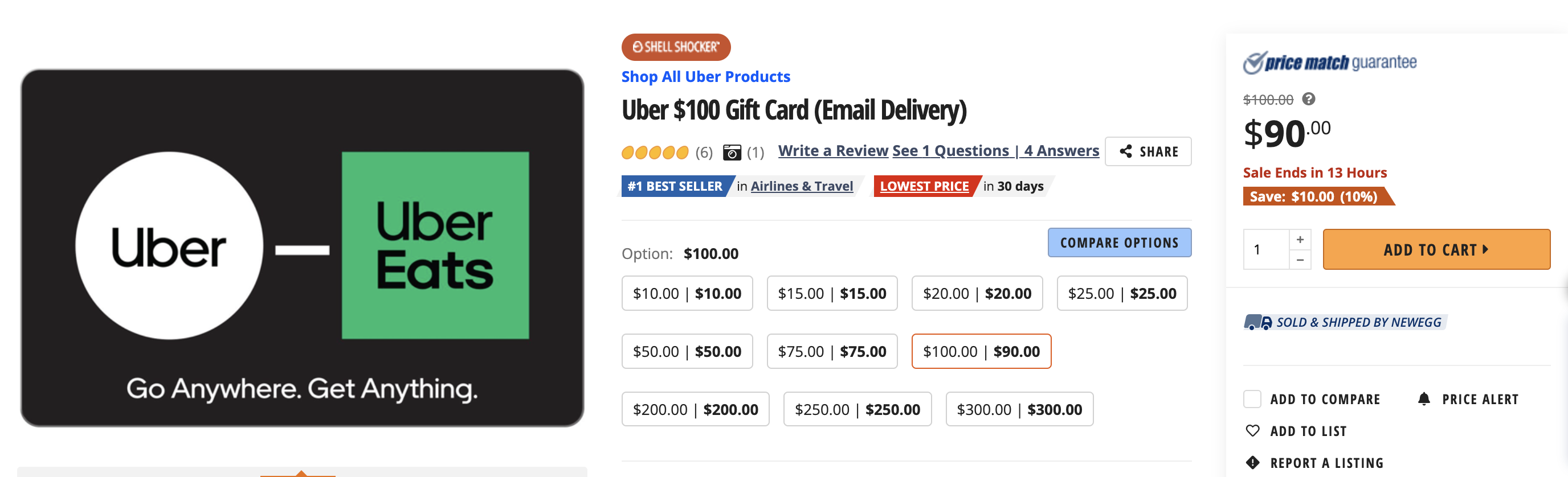Click the Shell Shocker badge
This screenshot has width=1568, height=477.
point(675,47)
